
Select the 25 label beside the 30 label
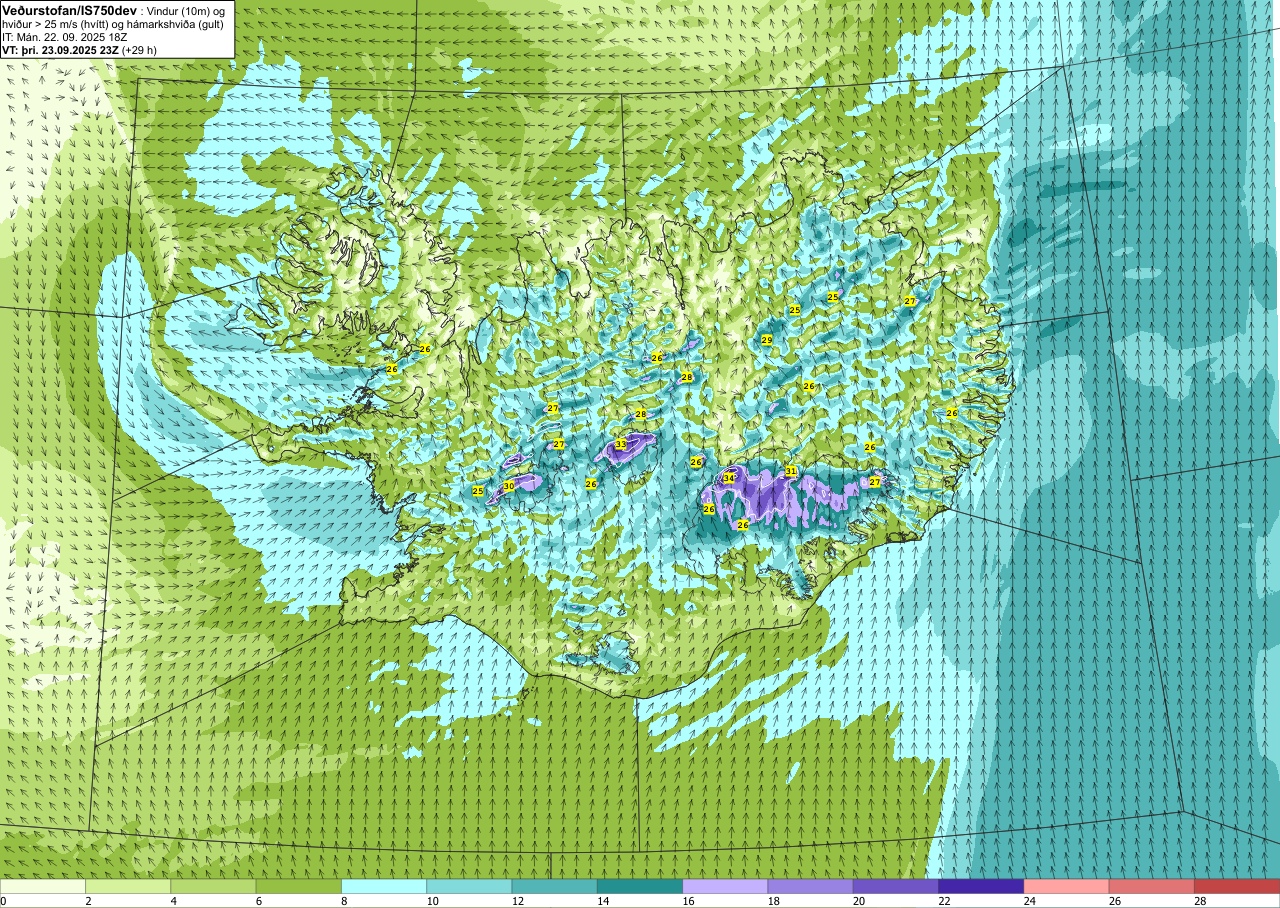(478, 491)
